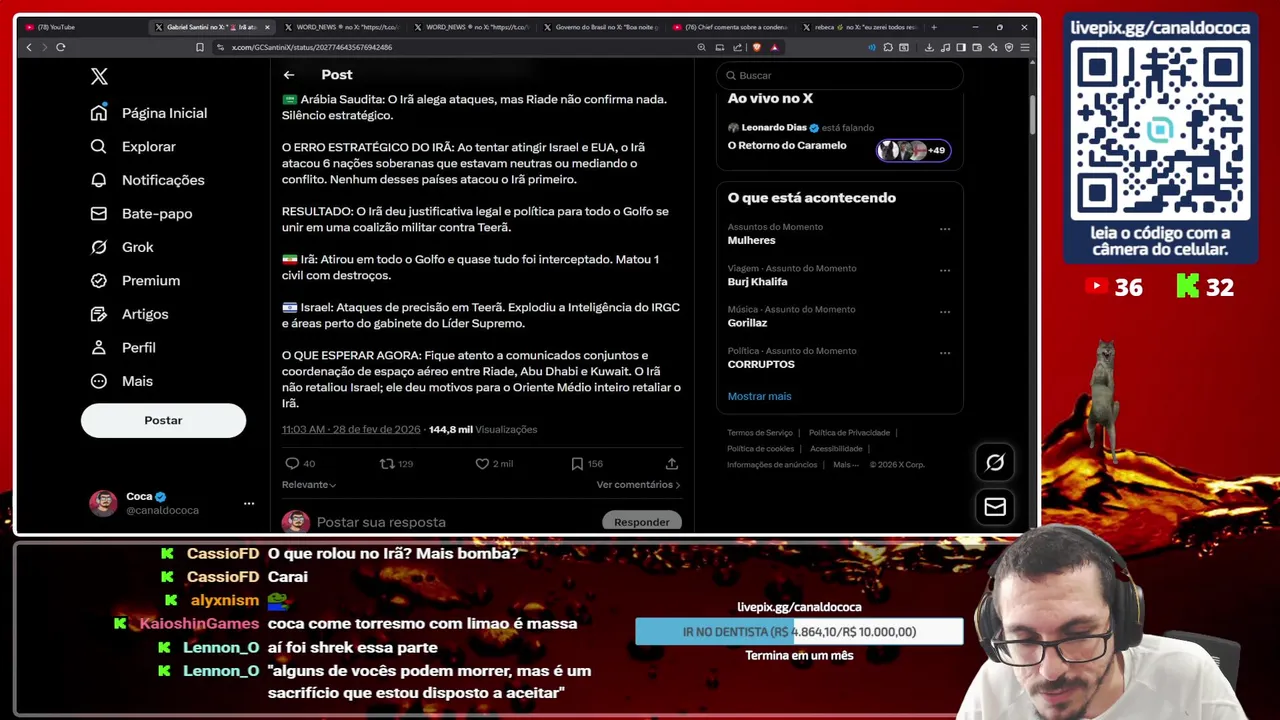Image resolution: width=1280 pixels, height=720 pixels.
Task: Open Artigos in the sidebar
Action: [129, 314]
